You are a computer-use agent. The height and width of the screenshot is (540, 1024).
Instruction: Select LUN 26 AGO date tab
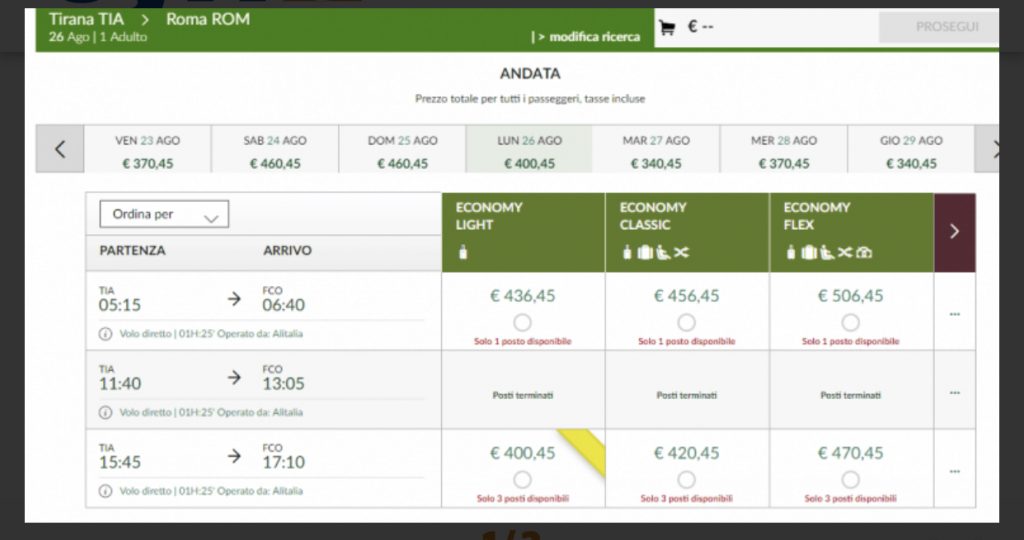coord(529,151)
